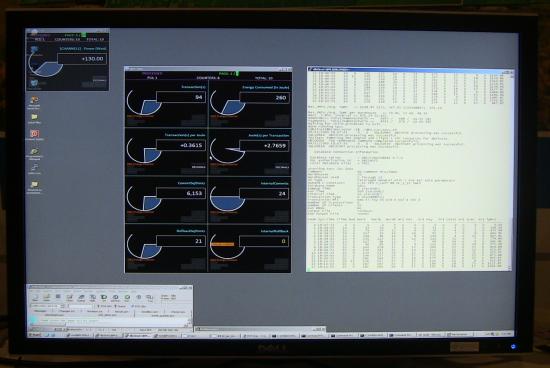Click the Start button on the taskbar
This screenshot has width=550, height=368.
tap(35, 335)
